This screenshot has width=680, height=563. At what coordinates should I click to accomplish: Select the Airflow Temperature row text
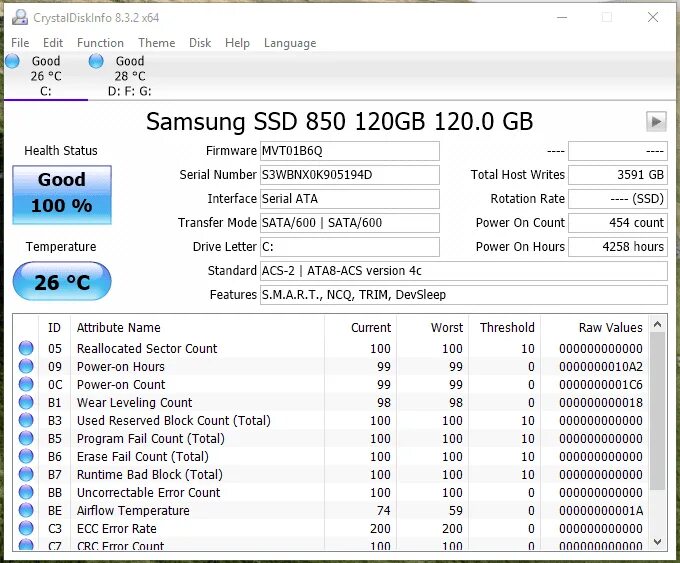(133, 511)
